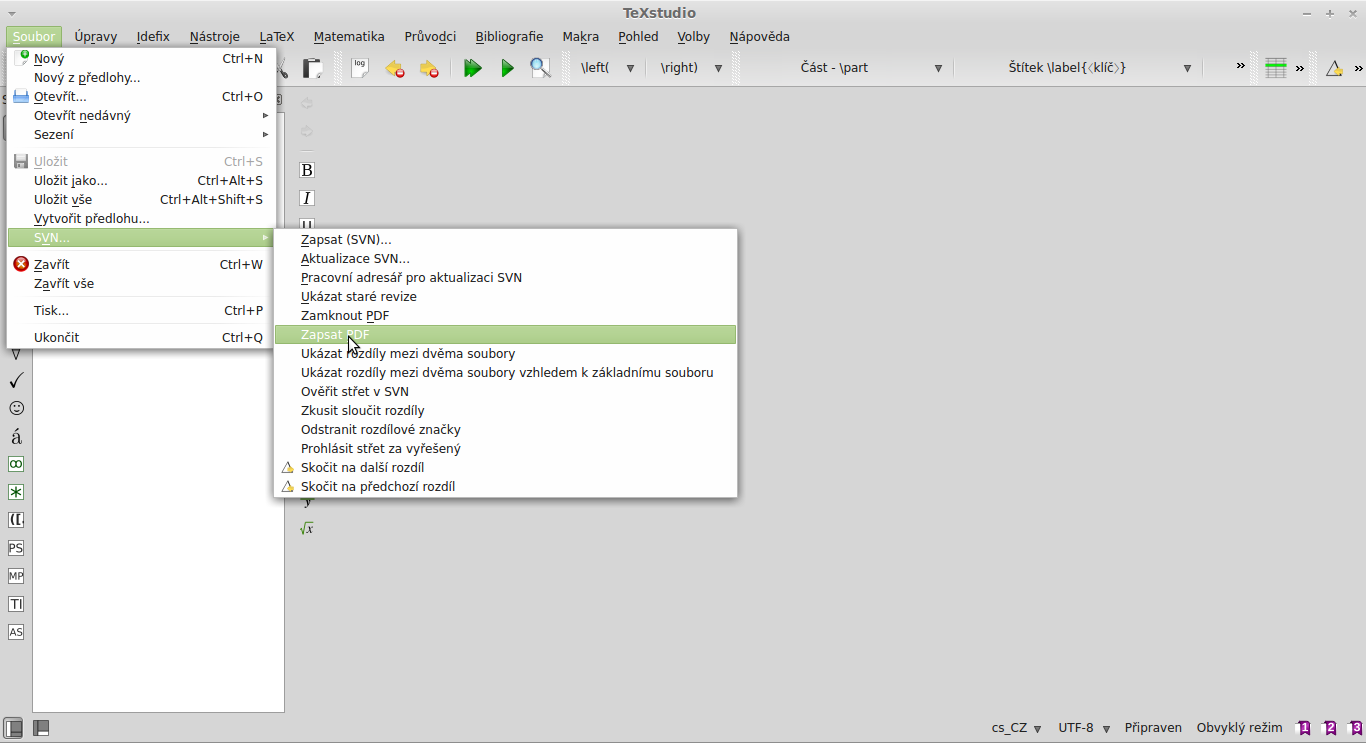Open the cs_CZ language dropdown
Image resolution: width=1366 pixels, height=743 pixels.
pos(1017,728)
